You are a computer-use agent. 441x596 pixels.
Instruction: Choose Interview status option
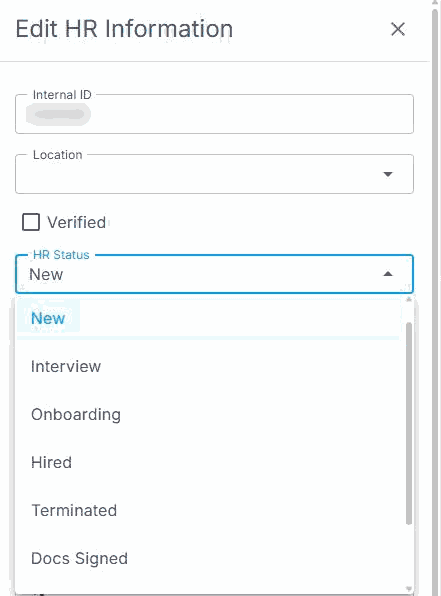point(208,366)
